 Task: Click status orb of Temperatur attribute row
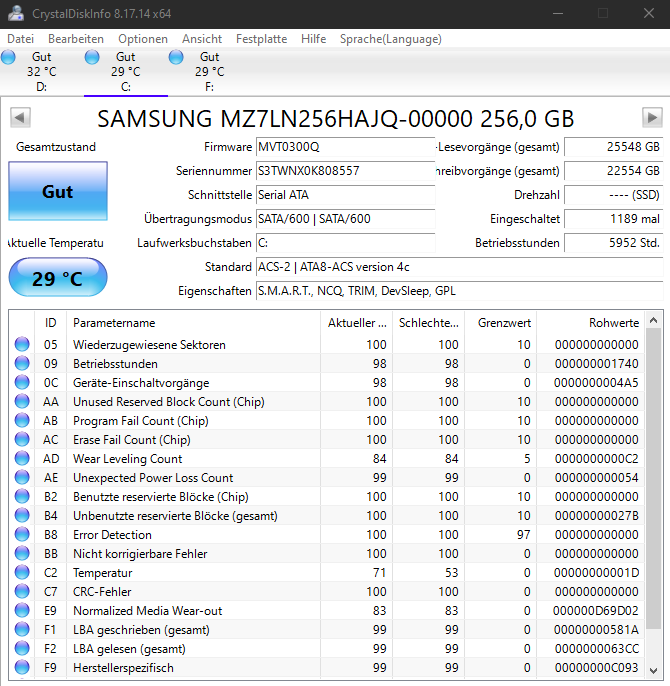[x=22, y=572]
